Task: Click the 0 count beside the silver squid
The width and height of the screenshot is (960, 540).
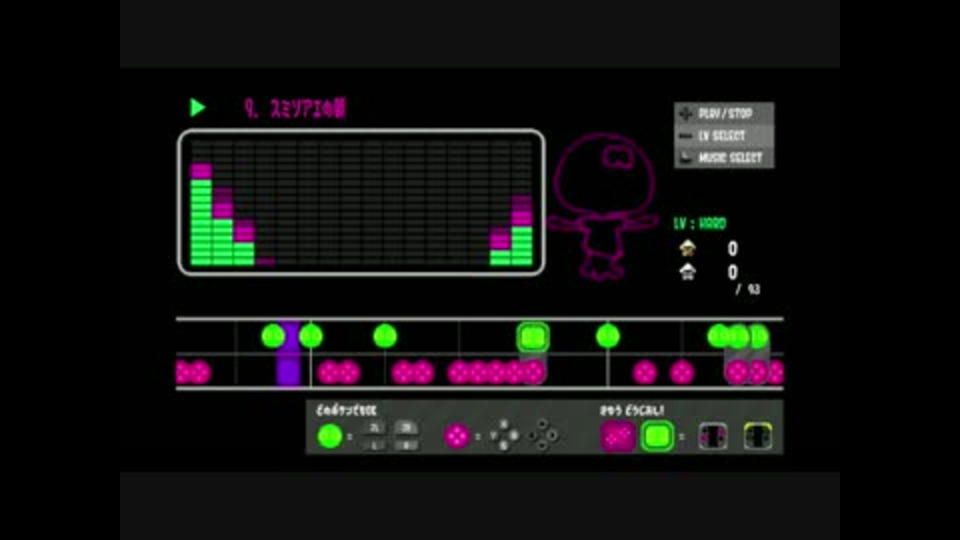Action: tap(732, 272)
